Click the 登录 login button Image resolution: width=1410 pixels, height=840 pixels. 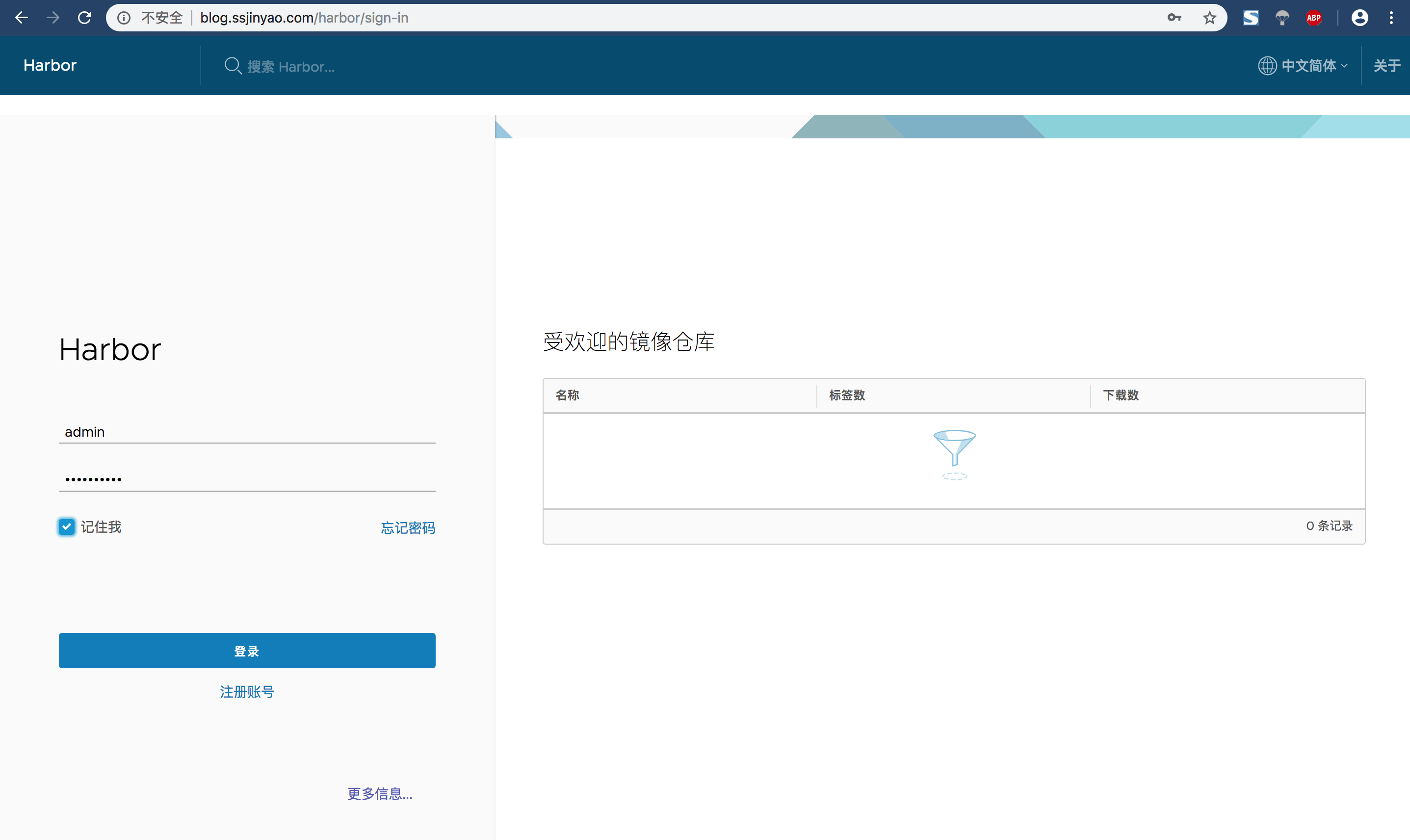[247, 651]
